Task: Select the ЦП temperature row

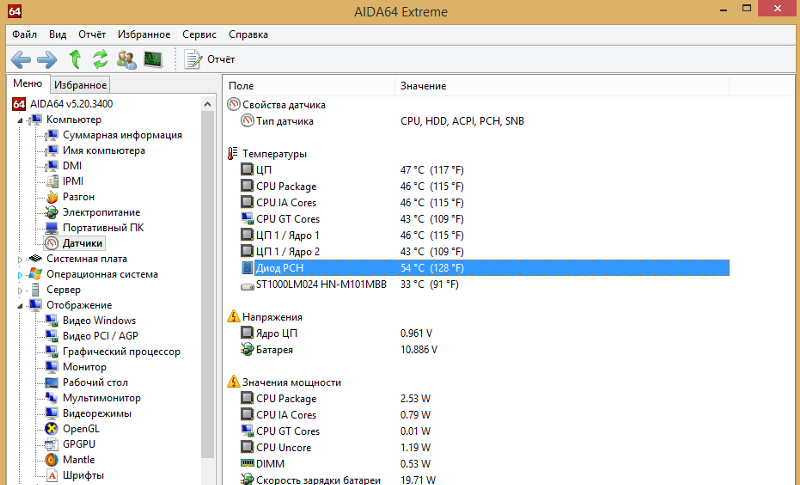Action: (x=477, y=170)
